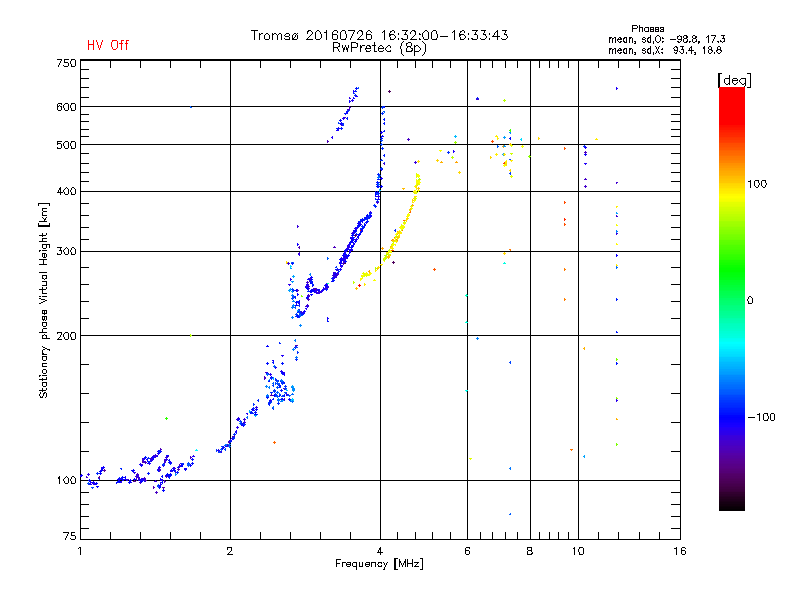The image size is (800, 600).
Task: Click the 'RwPretec (8p)' subtitle
Action: tap(379, 48)
